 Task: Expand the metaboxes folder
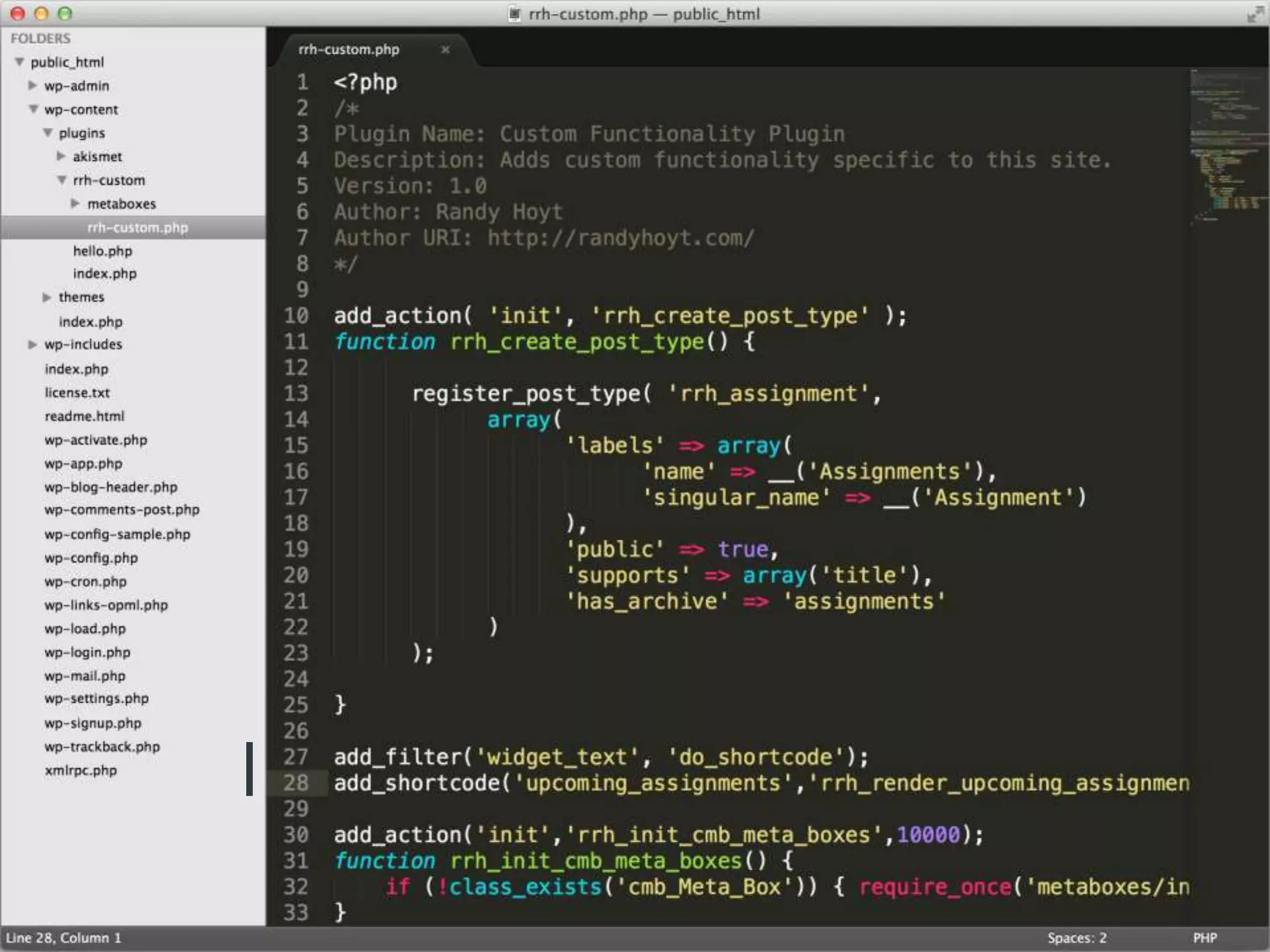[x=76, y=203]
